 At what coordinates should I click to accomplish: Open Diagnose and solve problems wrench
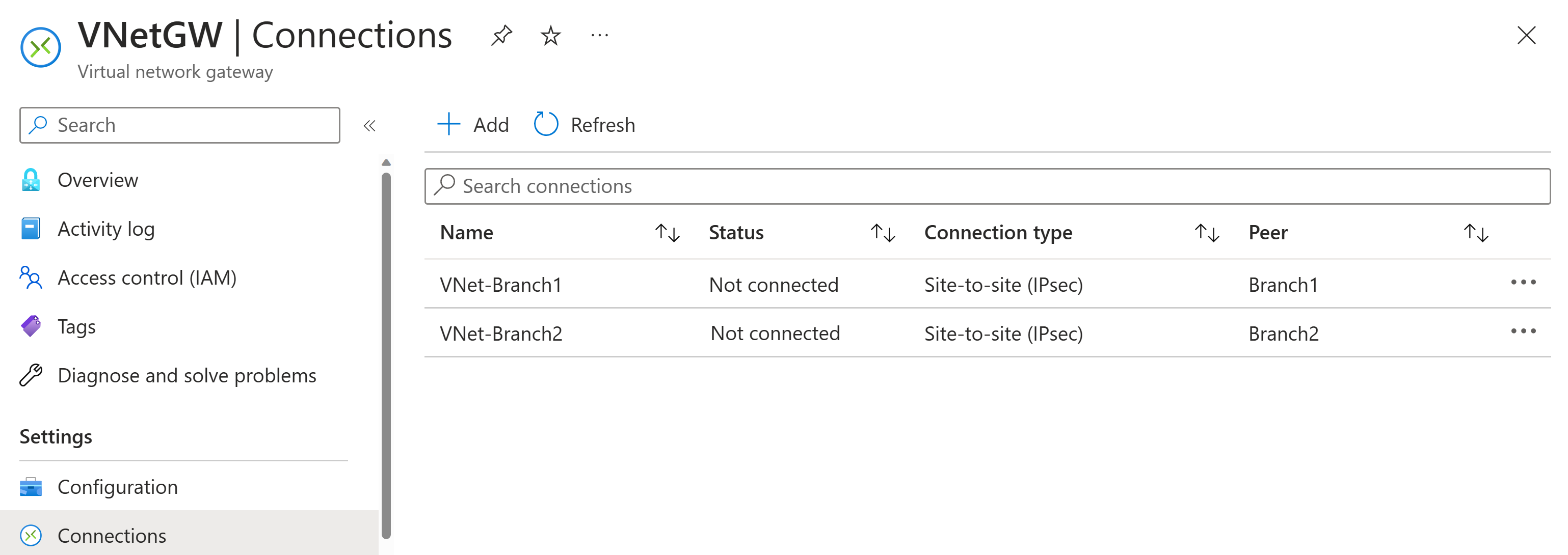pyautogui.click(x=31, y=376)
